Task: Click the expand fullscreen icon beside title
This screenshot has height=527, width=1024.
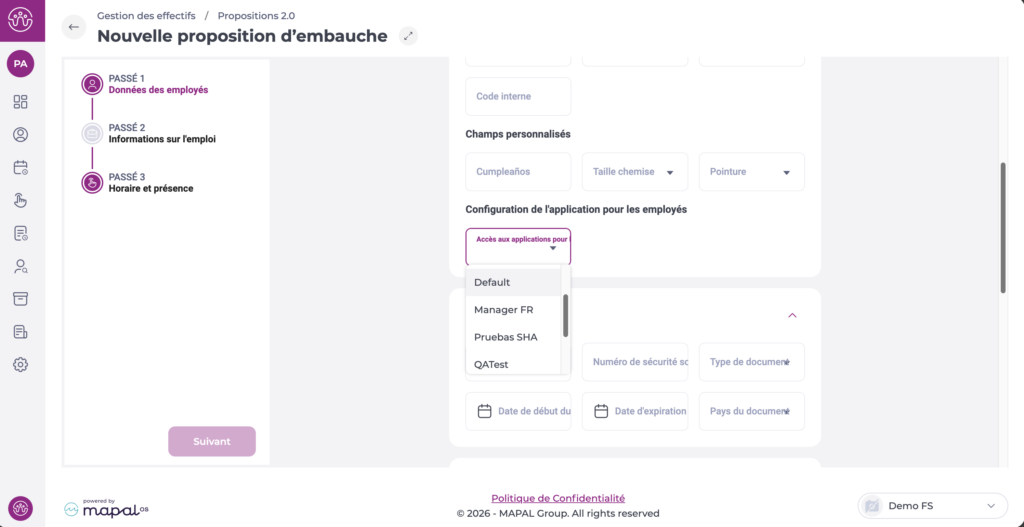Action: click(407, 36)
